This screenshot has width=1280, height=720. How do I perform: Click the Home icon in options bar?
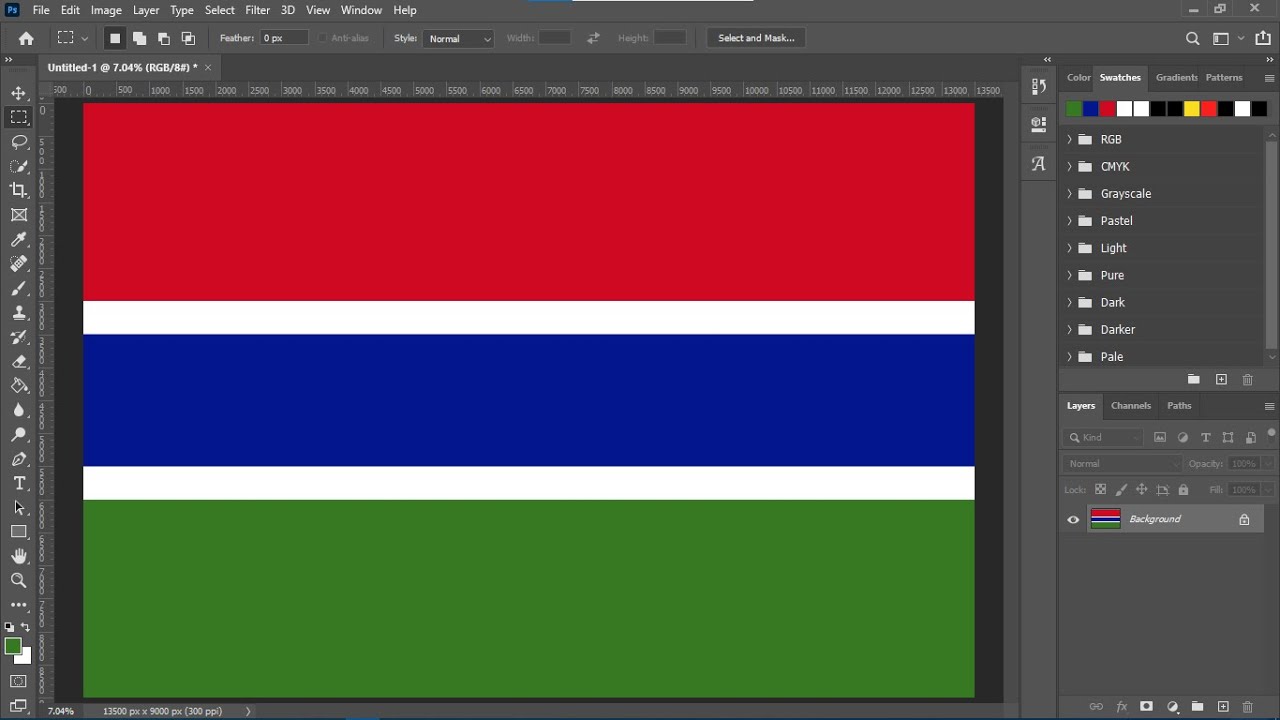(x=26, y=38)
